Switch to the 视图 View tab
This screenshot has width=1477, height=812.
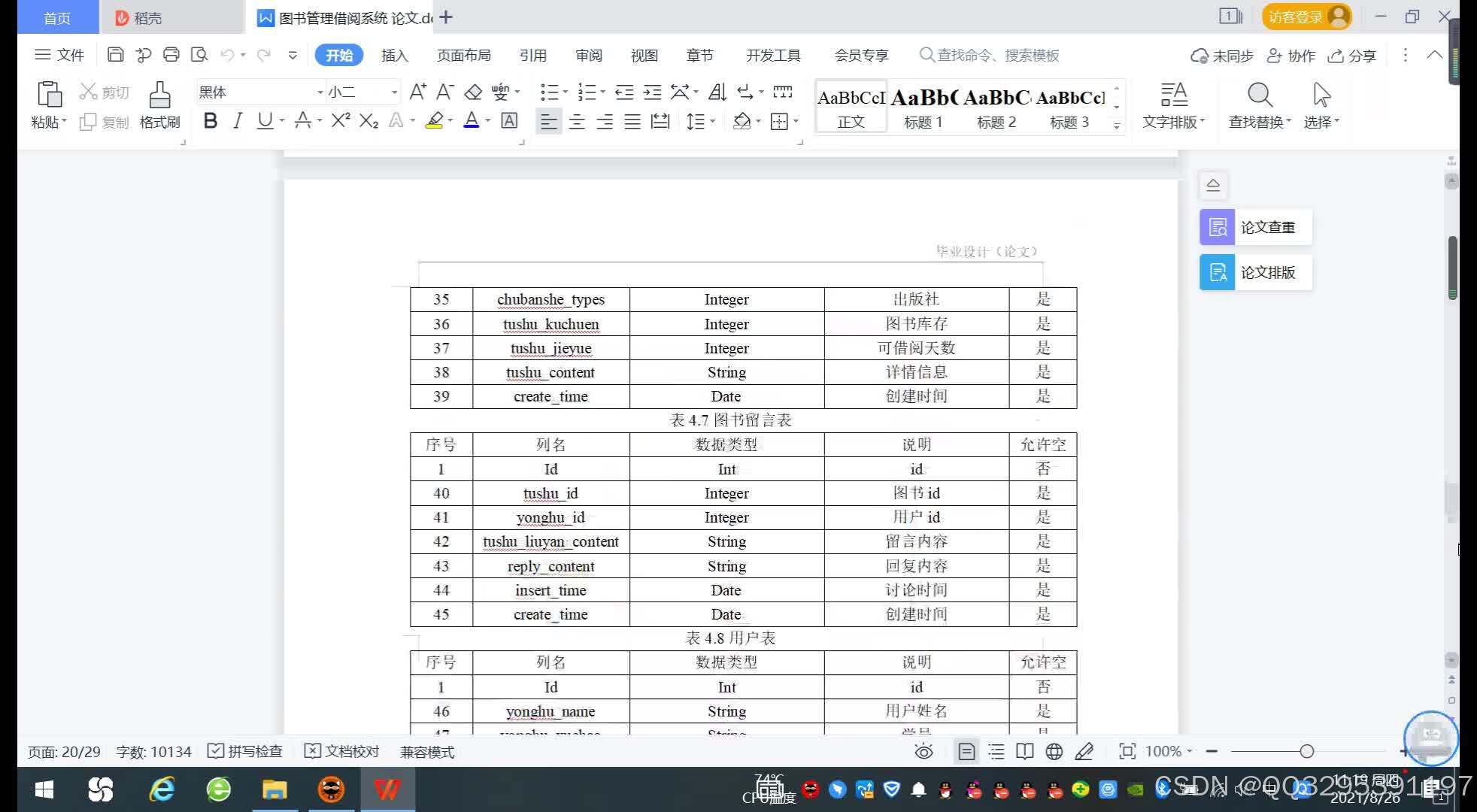point(644,55)
